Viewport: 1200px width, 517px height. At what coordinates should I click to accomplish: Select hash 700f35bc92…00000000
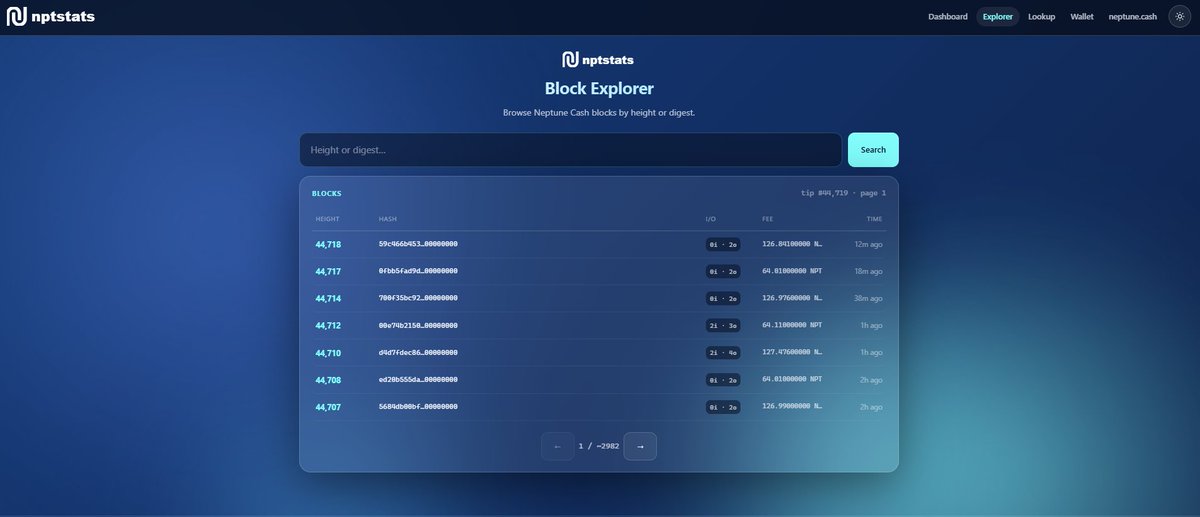[418, 298]
